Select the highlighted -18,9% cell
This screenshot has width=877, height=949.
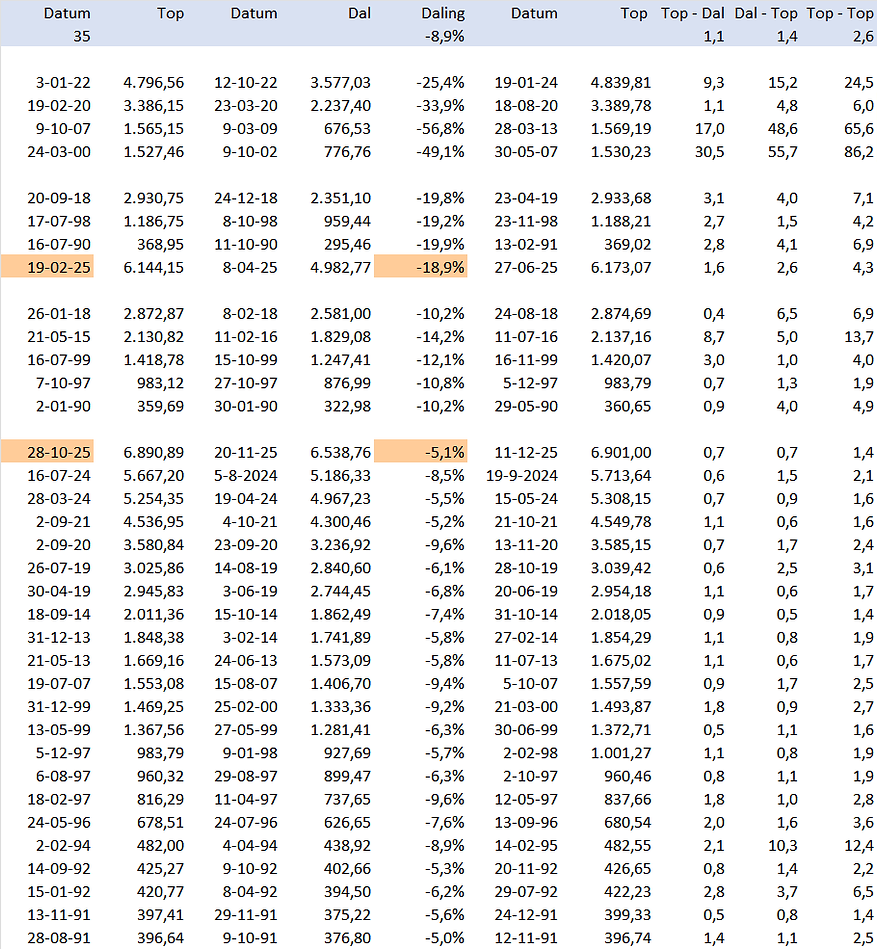(437, 267)
